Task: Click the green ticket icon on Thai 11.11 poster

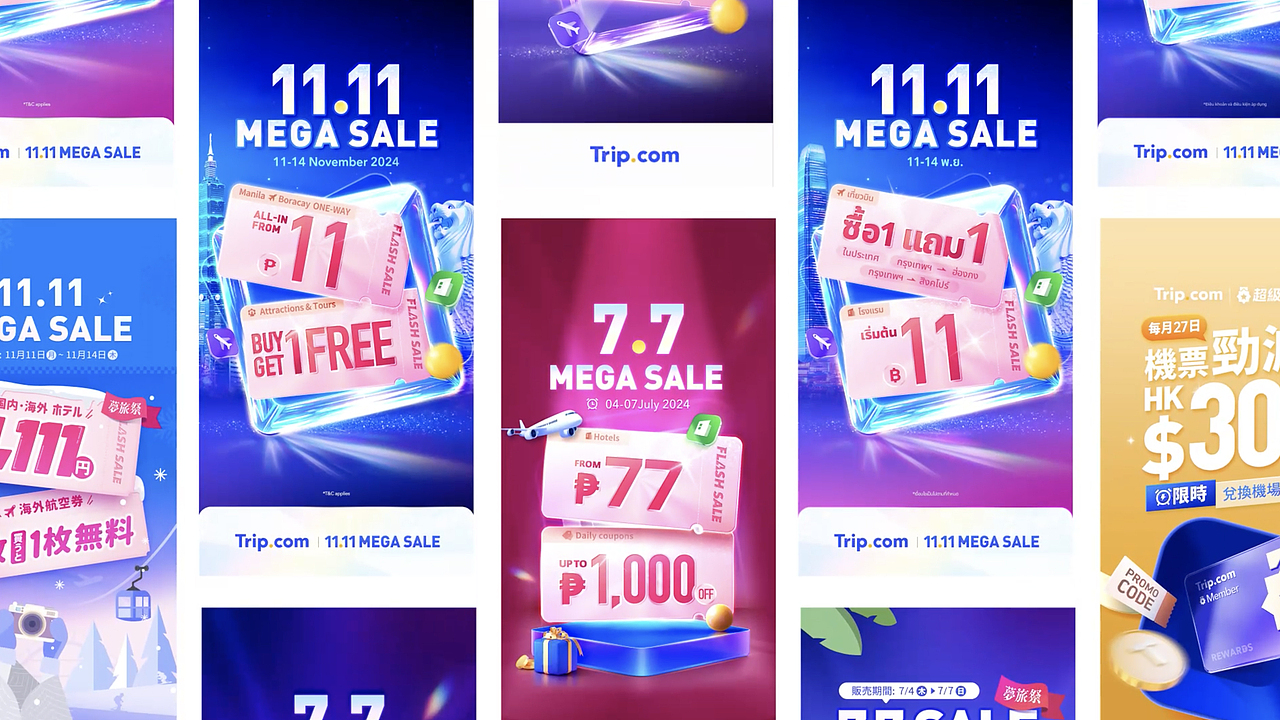Action: tap(1040, 290)
